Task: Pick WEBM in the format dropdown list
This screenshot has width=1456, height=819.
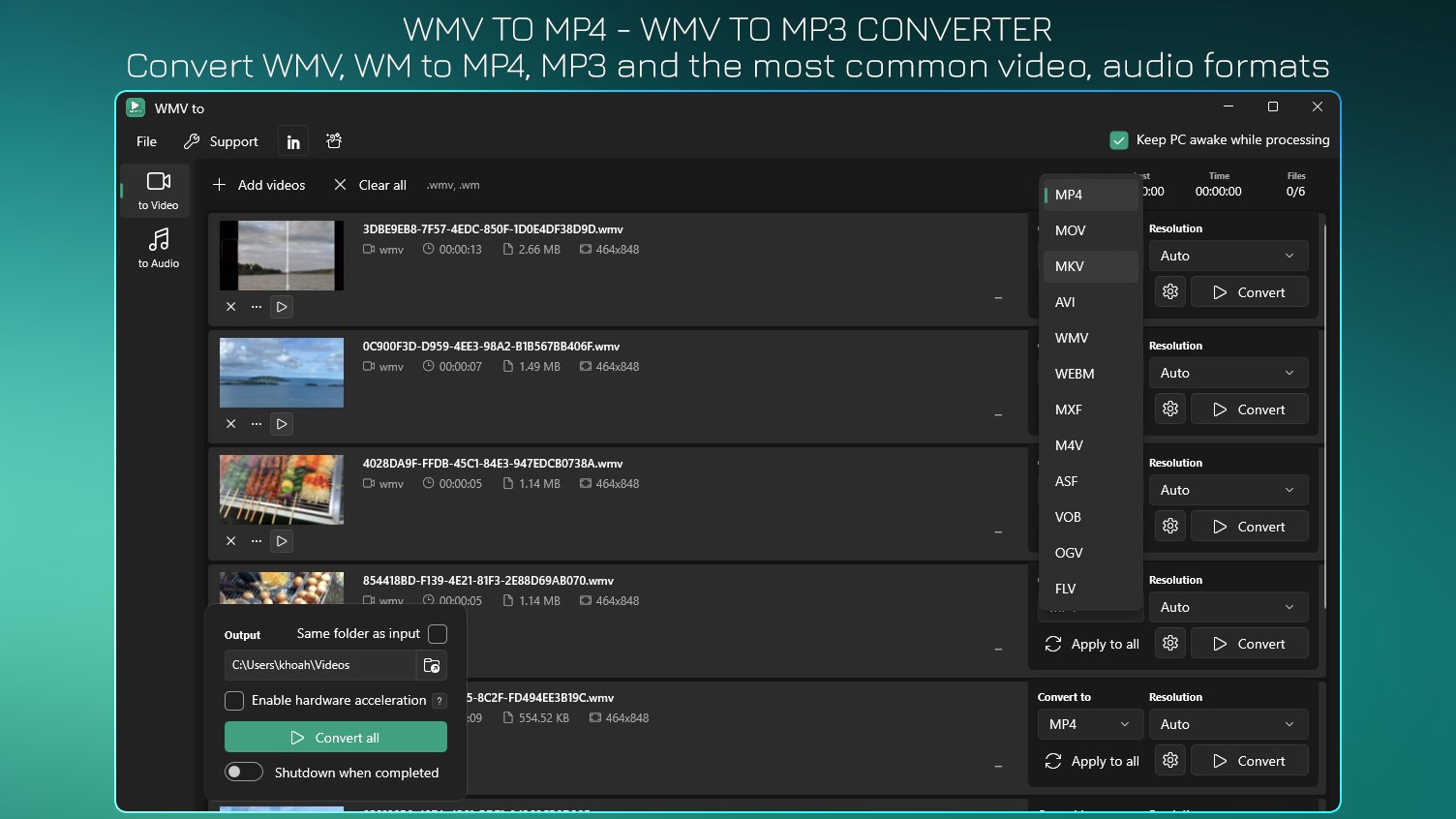Action: click(x=1090, y=374)
